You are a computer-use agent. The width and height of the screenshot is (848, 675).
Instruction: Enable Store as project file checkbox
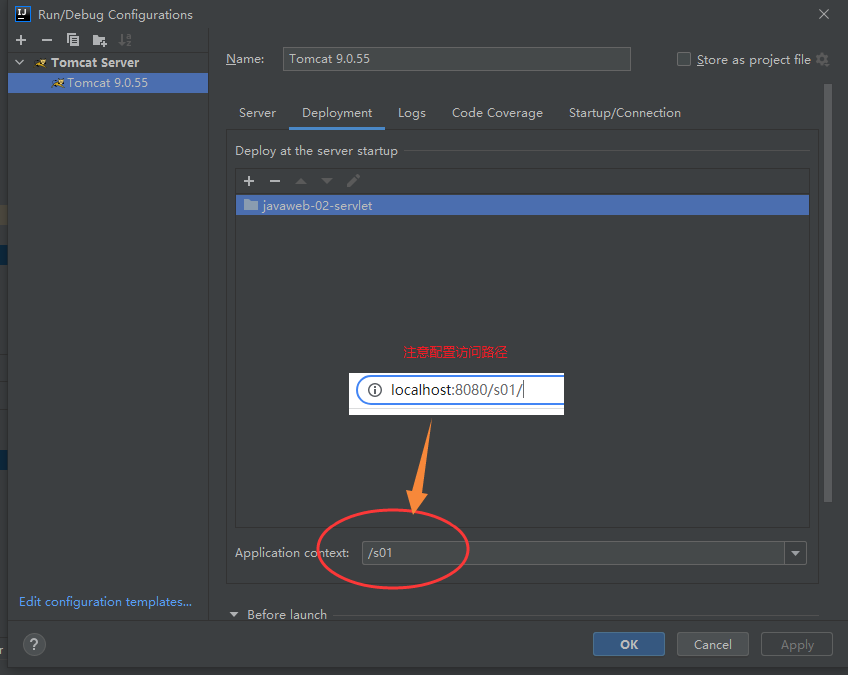pyautogui.click(x=684, y=59)
